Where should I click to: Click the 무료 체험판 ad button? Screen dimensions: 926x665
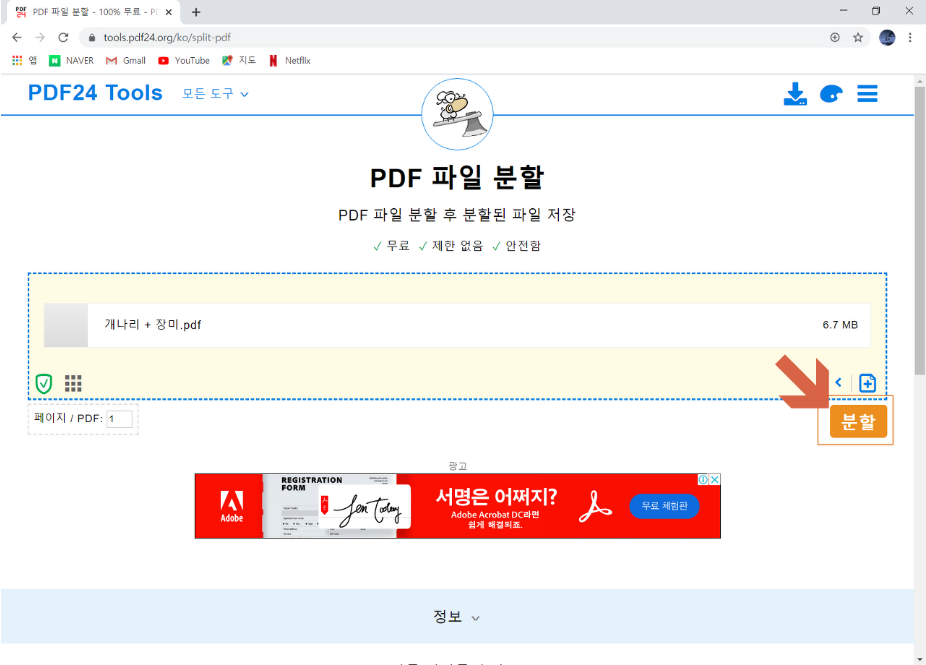click(x=664, y=506)
